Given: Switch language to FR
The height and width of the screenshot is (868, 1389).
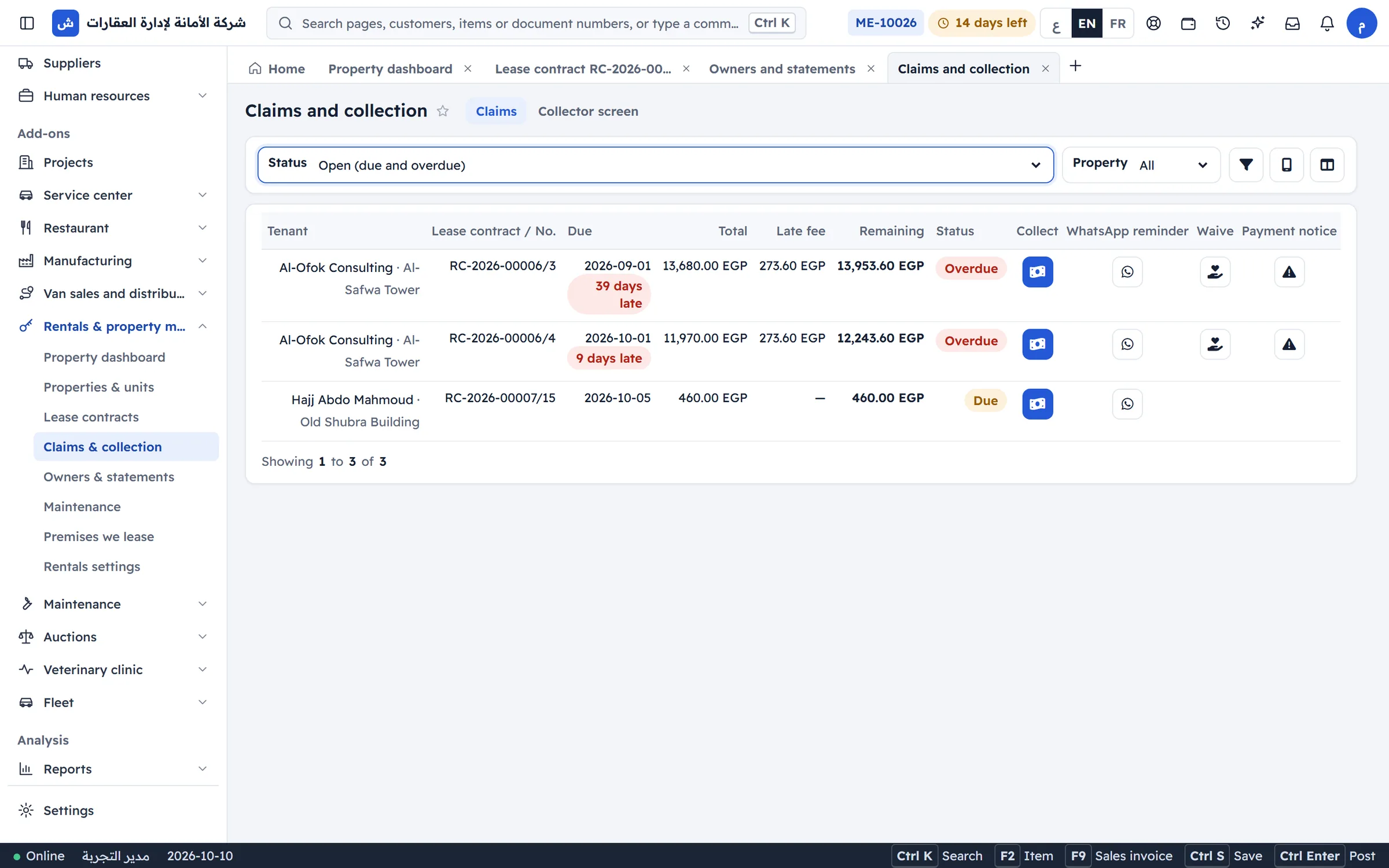Looking at the screenshot, I should [1118, 23].
